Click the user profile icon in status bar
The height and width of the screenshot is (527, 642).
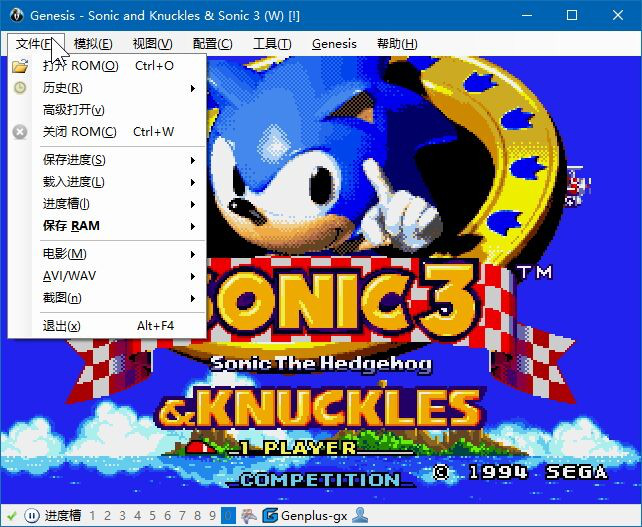(x=360, y=516)
